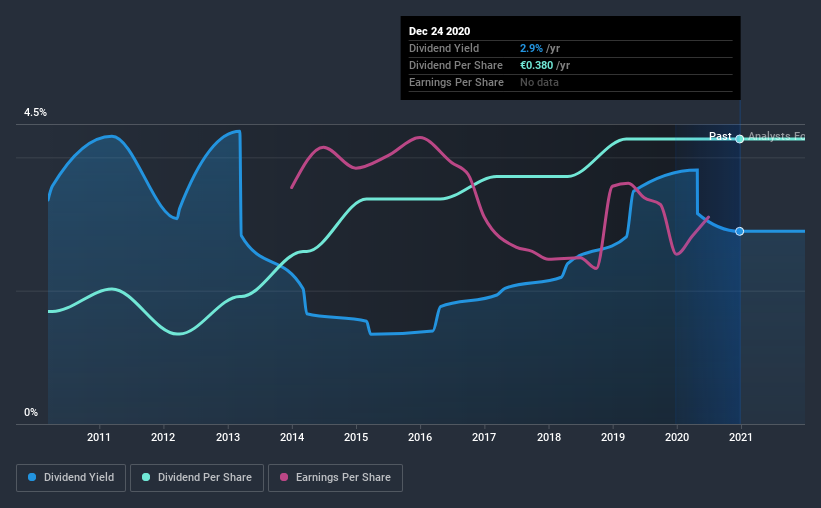Click the Dec 24 2020 tooltip date
The width and height of the screenshot is (821, 508).
439,31
